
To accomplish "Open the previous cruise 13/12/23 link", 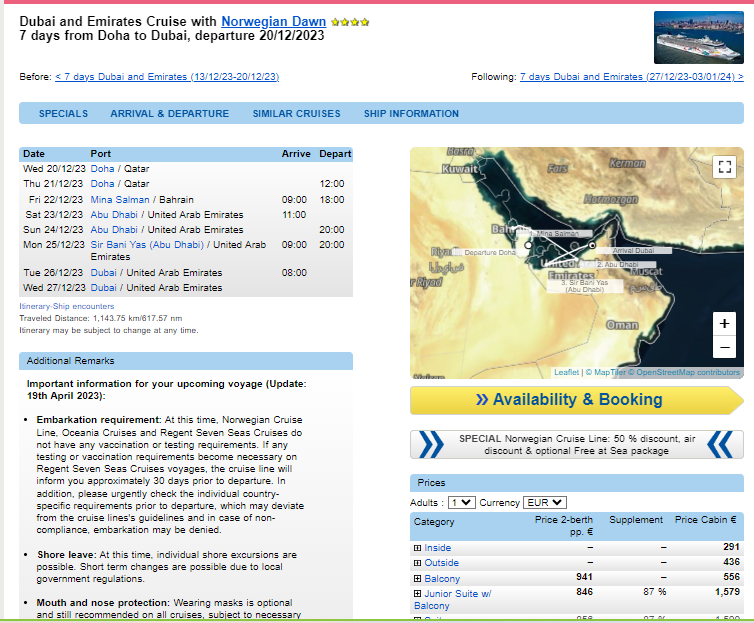I will (x=167, y=77).
